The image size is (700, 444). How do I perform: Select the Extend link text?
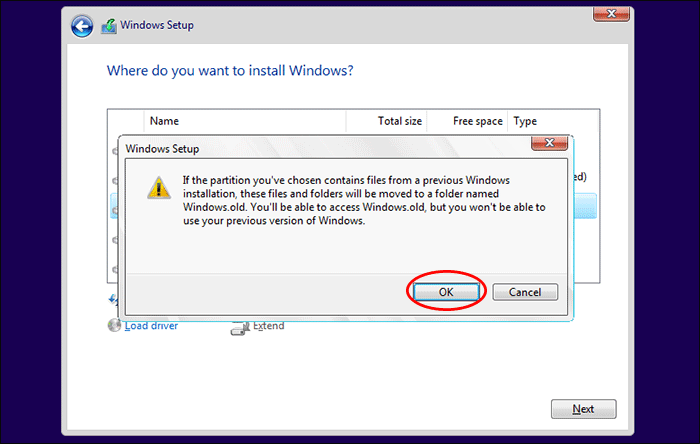(x=268, y=325)
